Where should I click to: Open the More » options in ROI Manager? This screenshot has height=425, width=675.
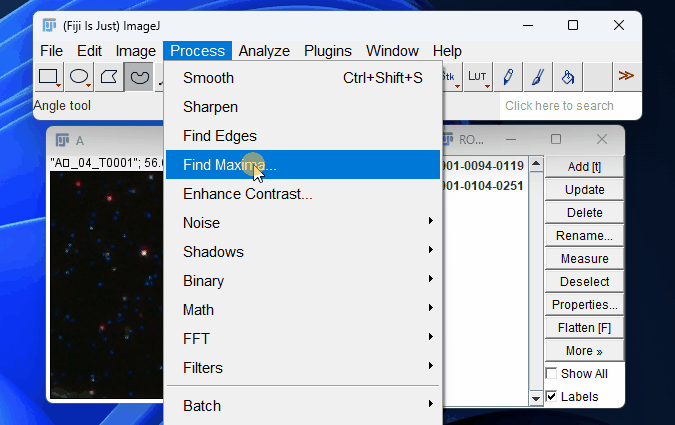584,351
